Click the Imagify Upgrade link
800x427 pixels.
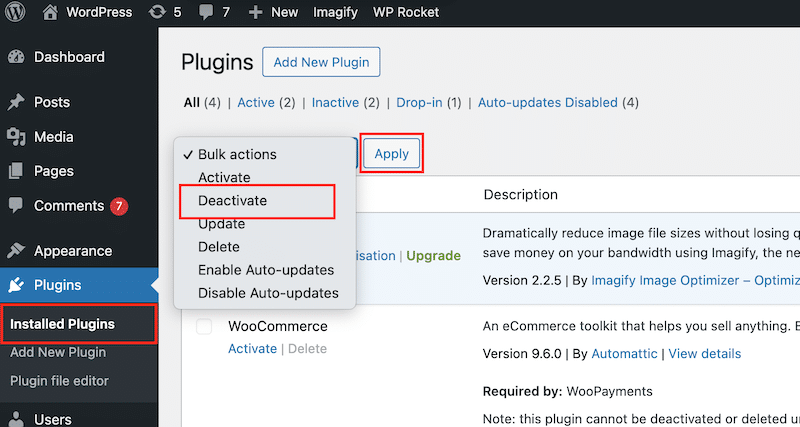pos(434,256)
